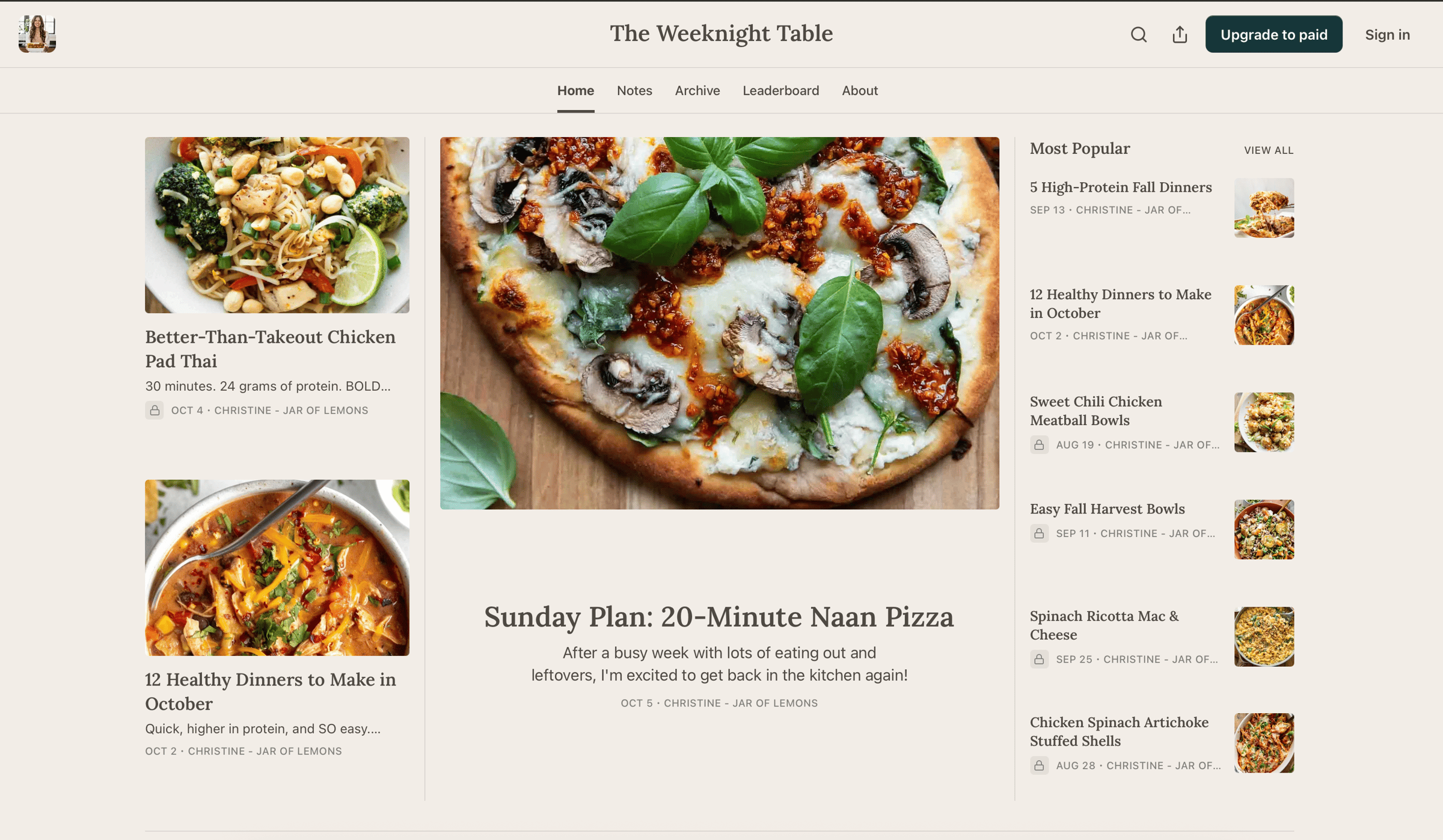Click the Sign in link
1443x840 pixels.
(1387, 35)
